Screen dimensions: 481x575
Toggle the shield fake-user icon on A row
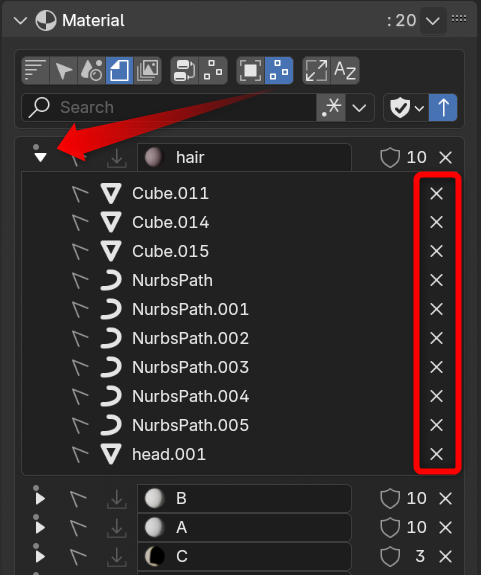coord(390,527)
